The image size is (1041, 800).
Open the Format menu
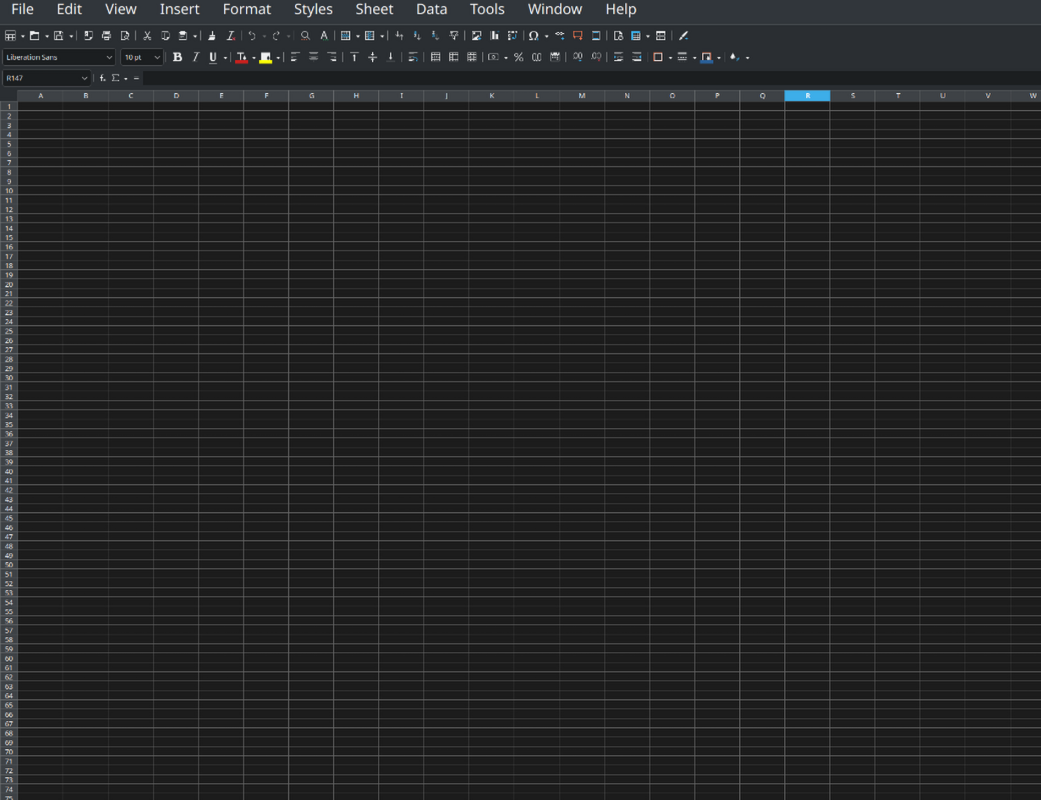246,9
